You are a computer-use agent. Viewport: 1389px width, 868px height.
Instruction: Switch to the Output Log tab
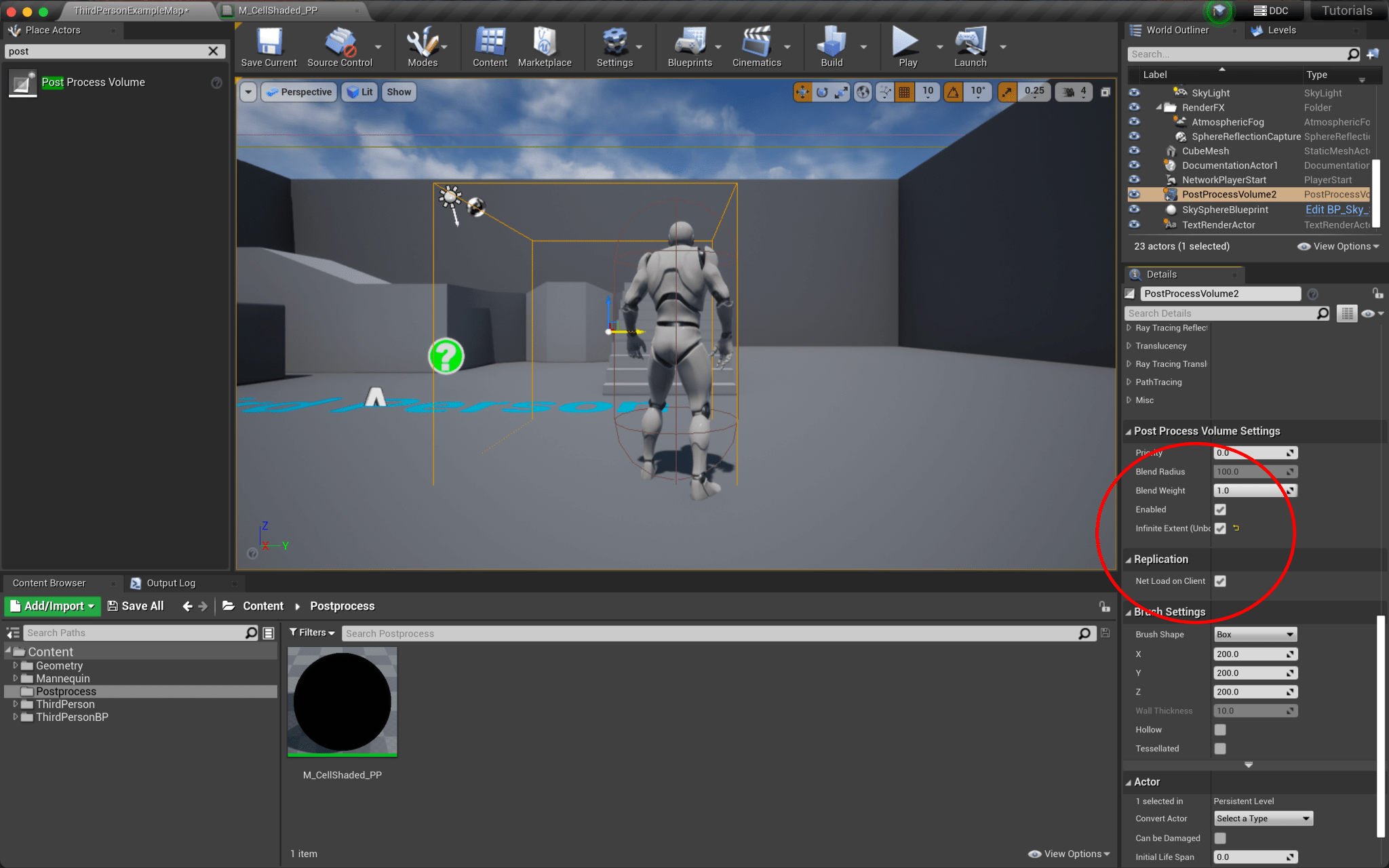click(170, 583)
